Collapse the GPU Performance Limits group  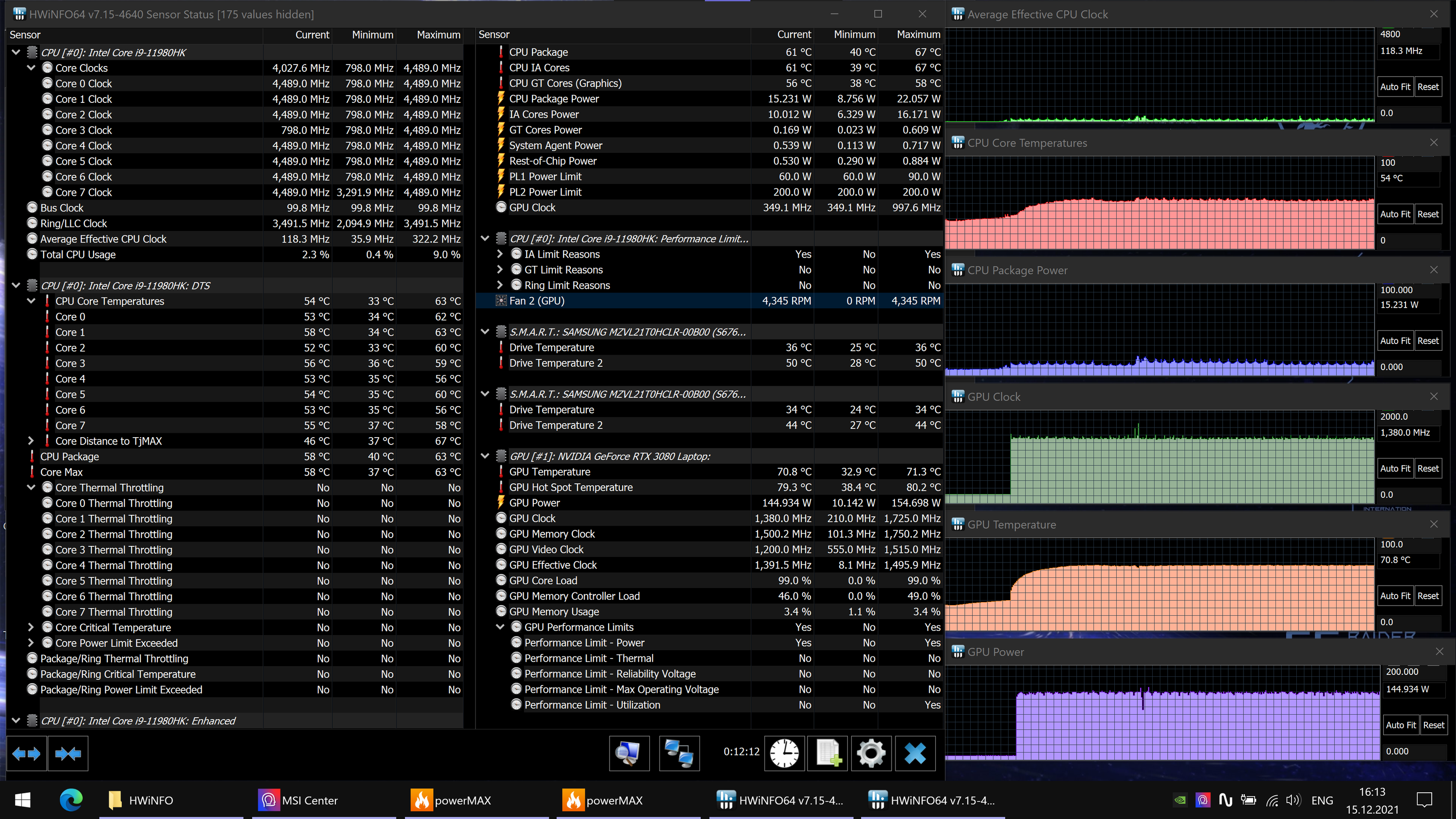coord(500,627)
